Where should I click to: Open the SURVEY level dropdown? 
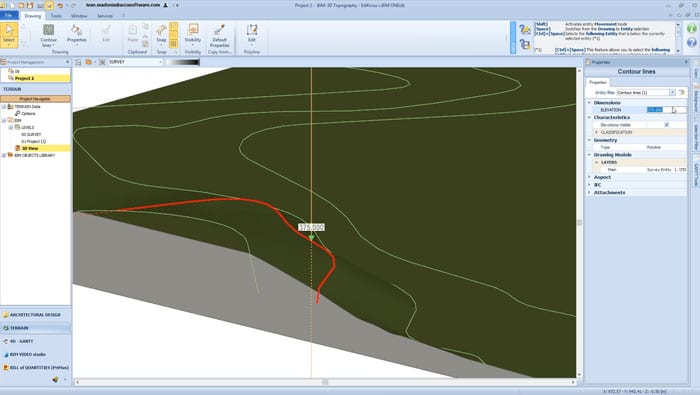135,62
